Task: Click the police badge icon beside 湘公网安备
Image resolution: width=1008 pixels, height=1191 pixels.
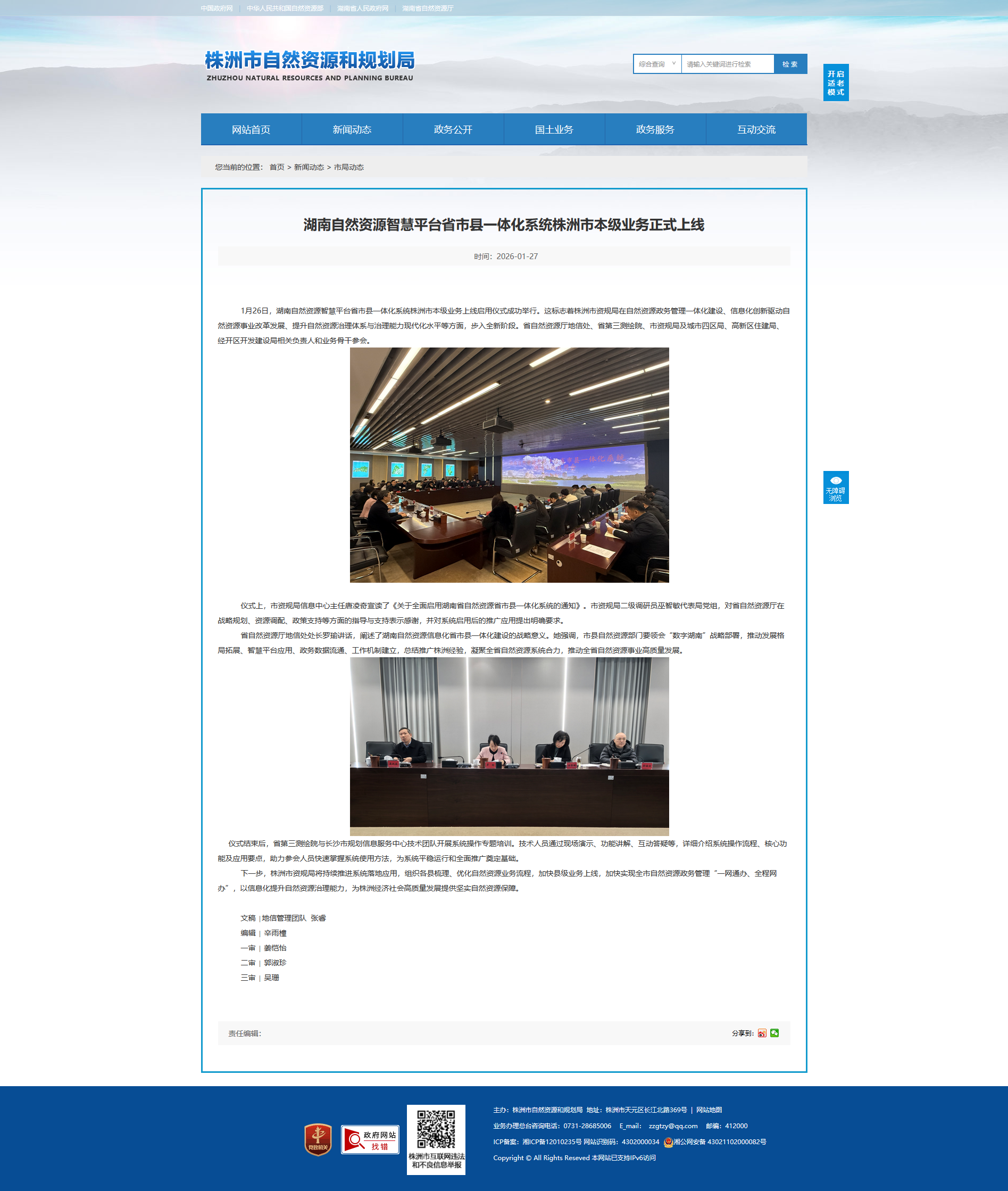Action: (668, 1142)
